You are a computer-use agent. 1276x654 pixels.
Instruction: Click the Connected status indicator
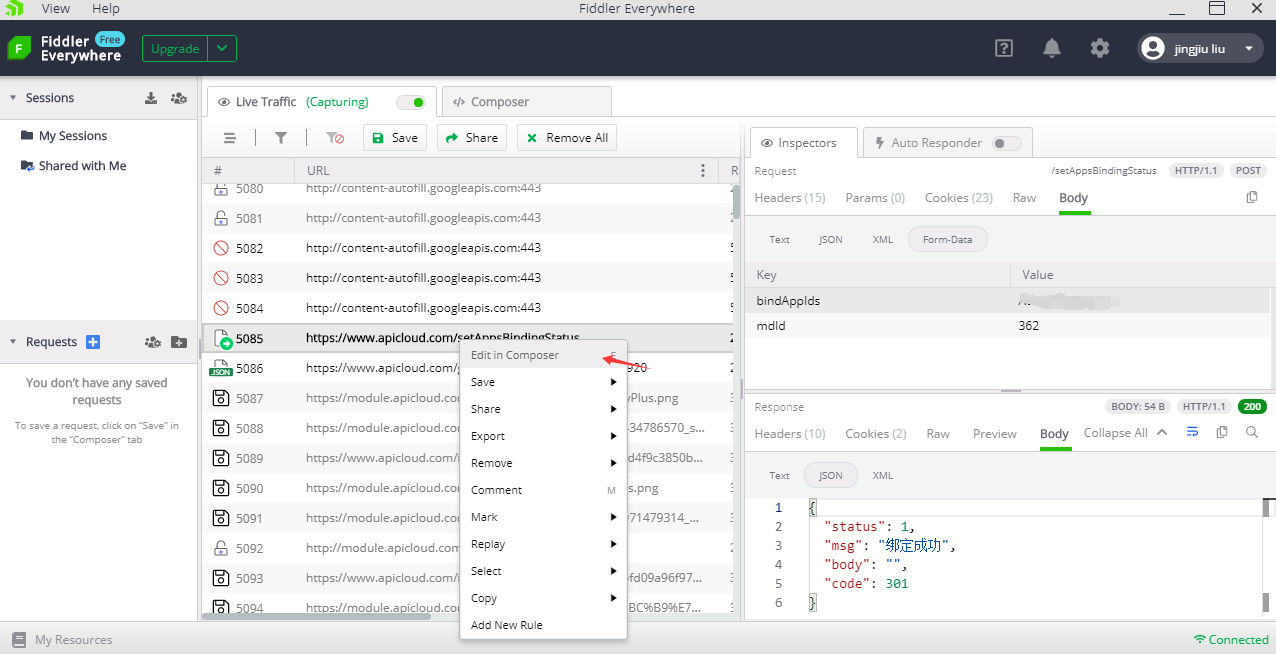coord(1231,640)
